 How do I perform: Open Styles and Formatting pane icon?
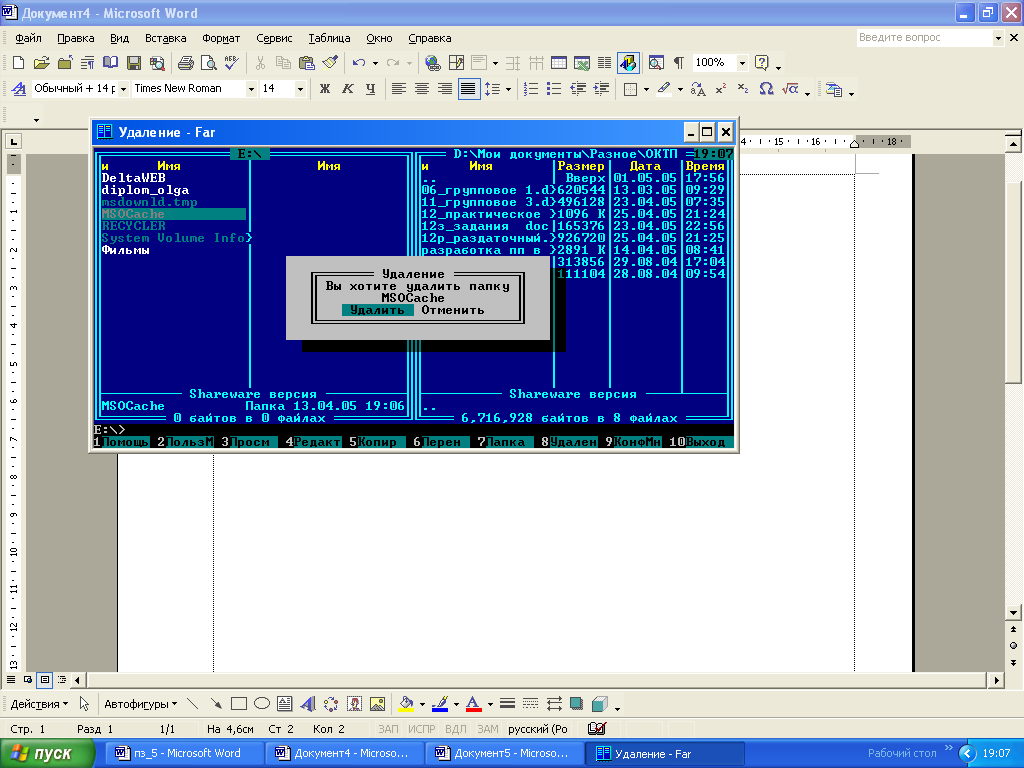point(19,89)
